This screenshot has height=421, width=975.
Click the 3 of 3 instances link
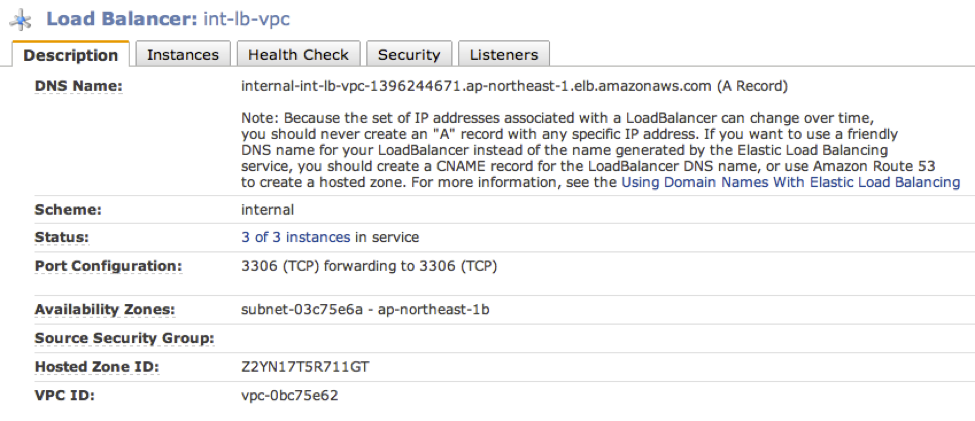point(295,238)
